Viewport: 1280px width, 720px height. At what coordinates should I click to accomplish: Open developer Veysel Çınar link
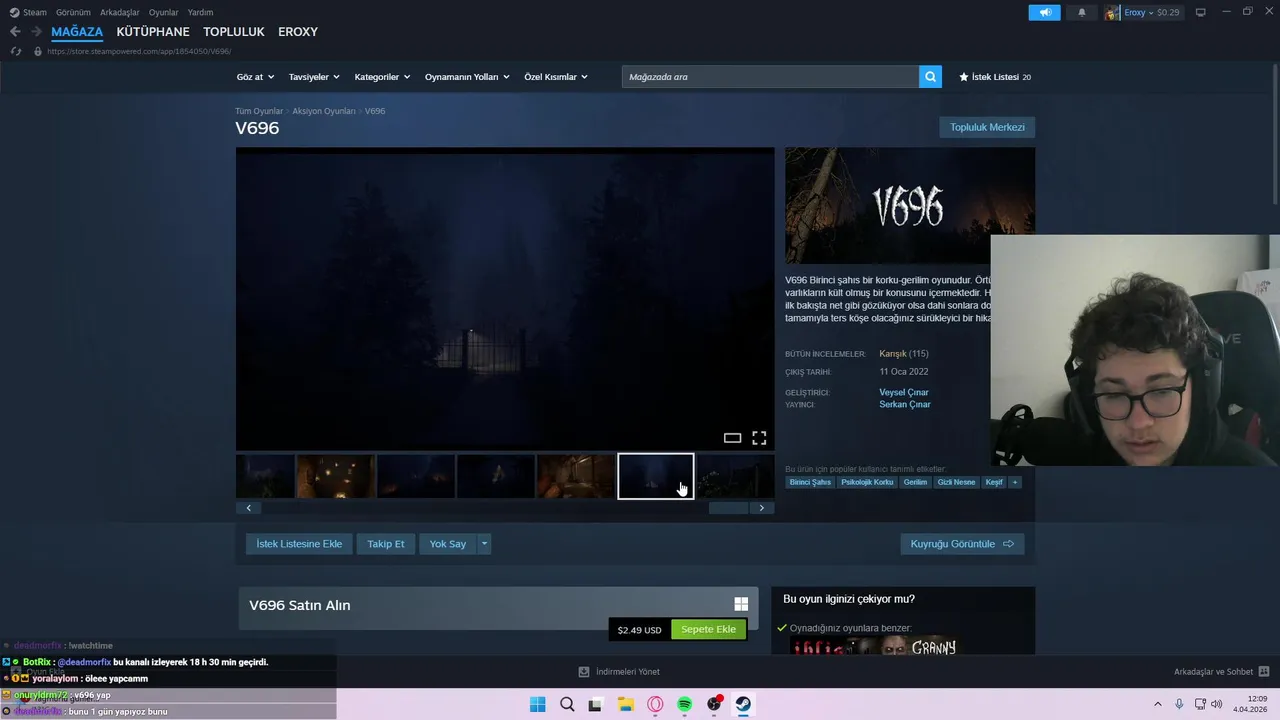pyautogui.click(x=904, y=392)
